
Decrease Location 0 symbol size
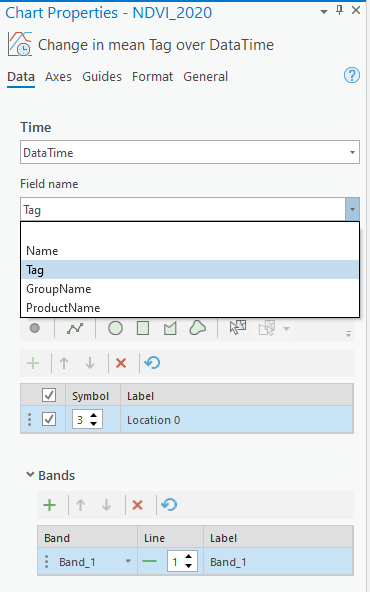(94, 424)
